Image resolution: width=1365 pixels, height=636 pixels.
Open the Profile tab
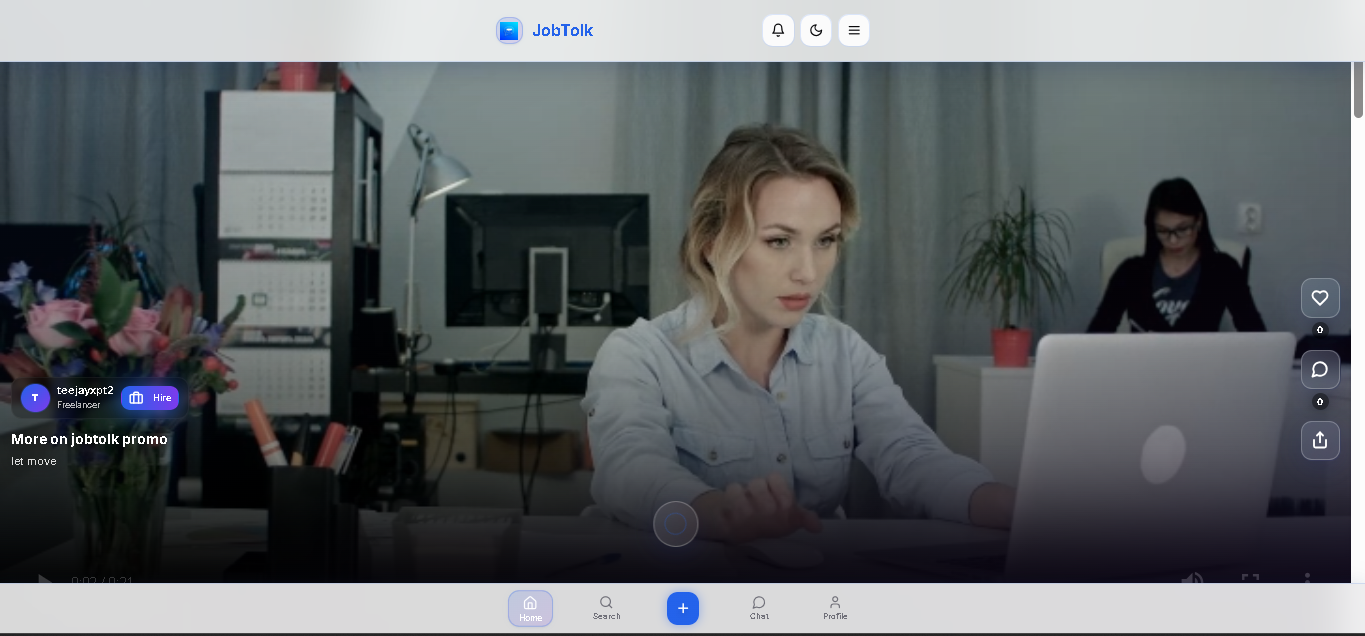835,608
